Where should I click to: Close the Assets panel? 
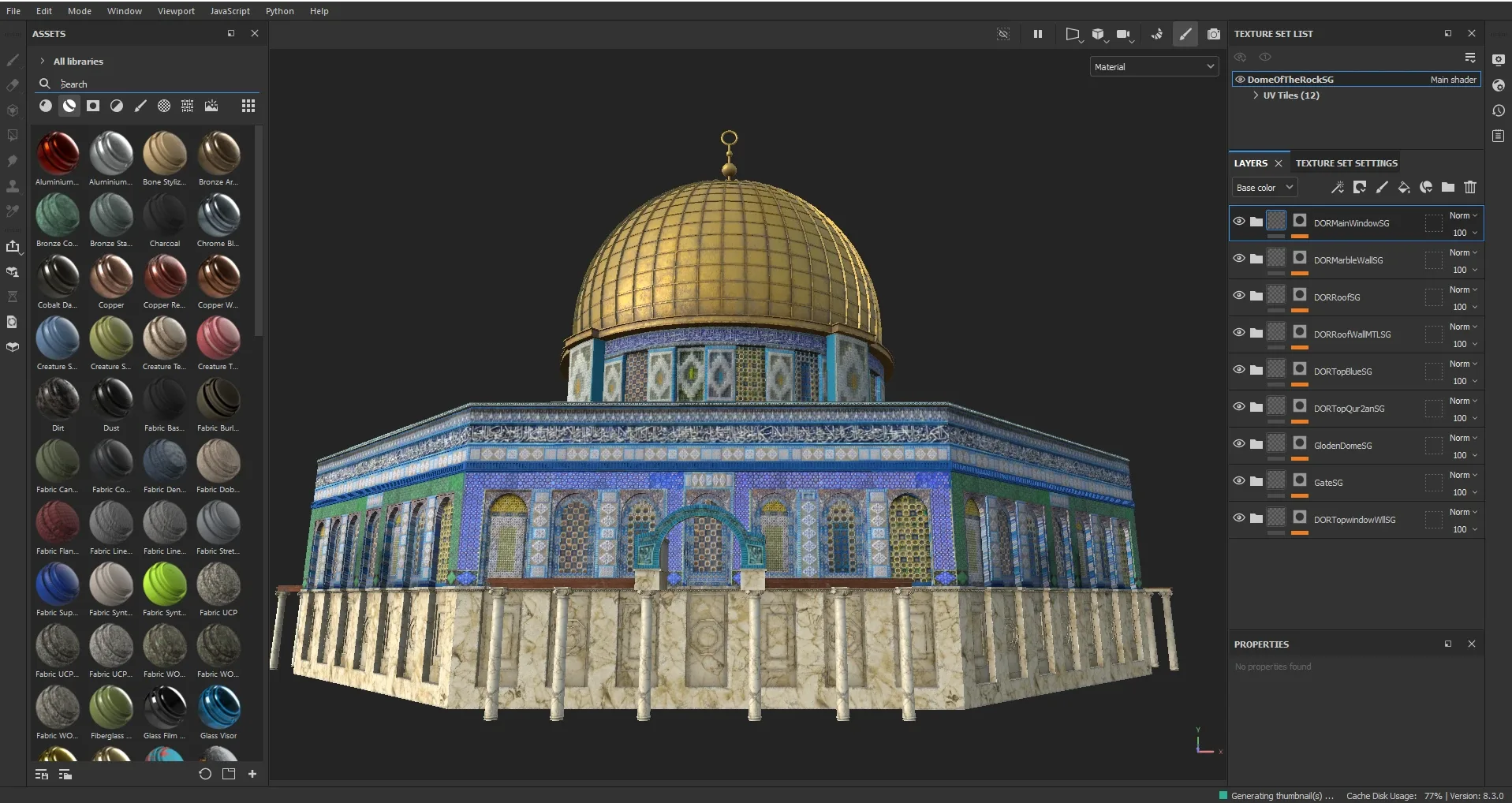pos(255,33)
